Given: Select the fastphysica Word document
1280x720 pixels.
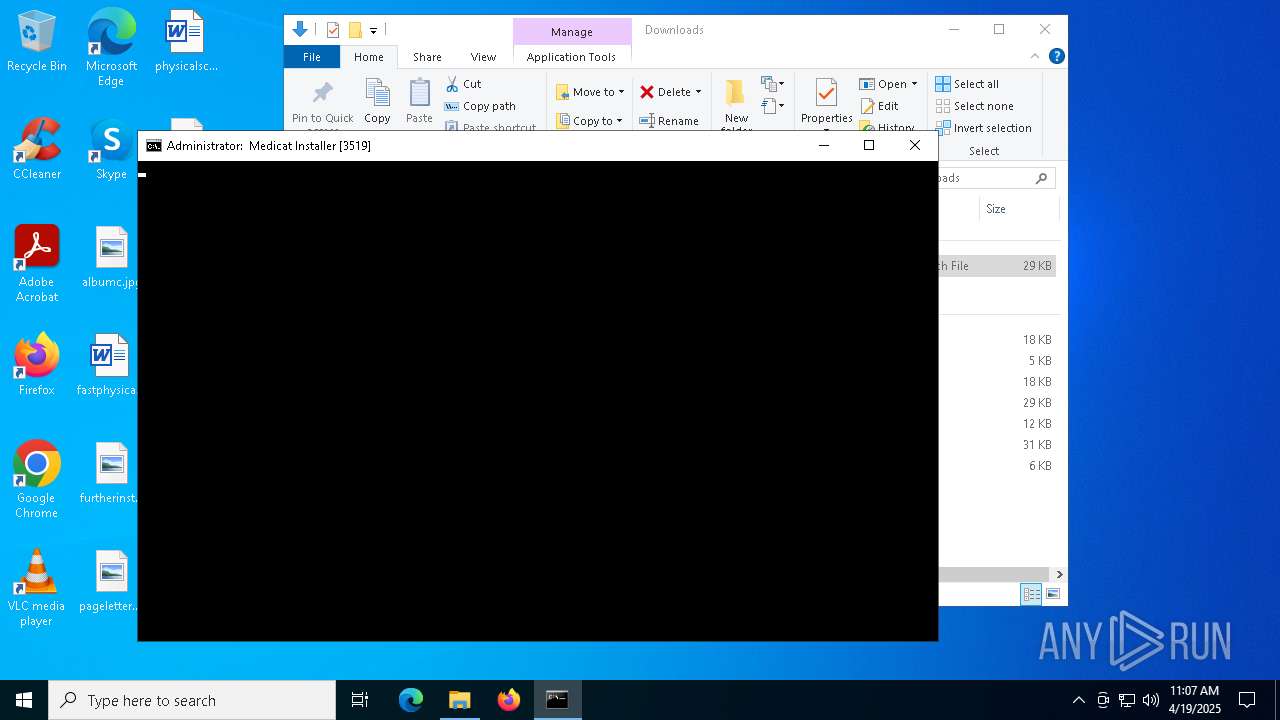Looking at the screenshot, I should (x=108, y=365).
